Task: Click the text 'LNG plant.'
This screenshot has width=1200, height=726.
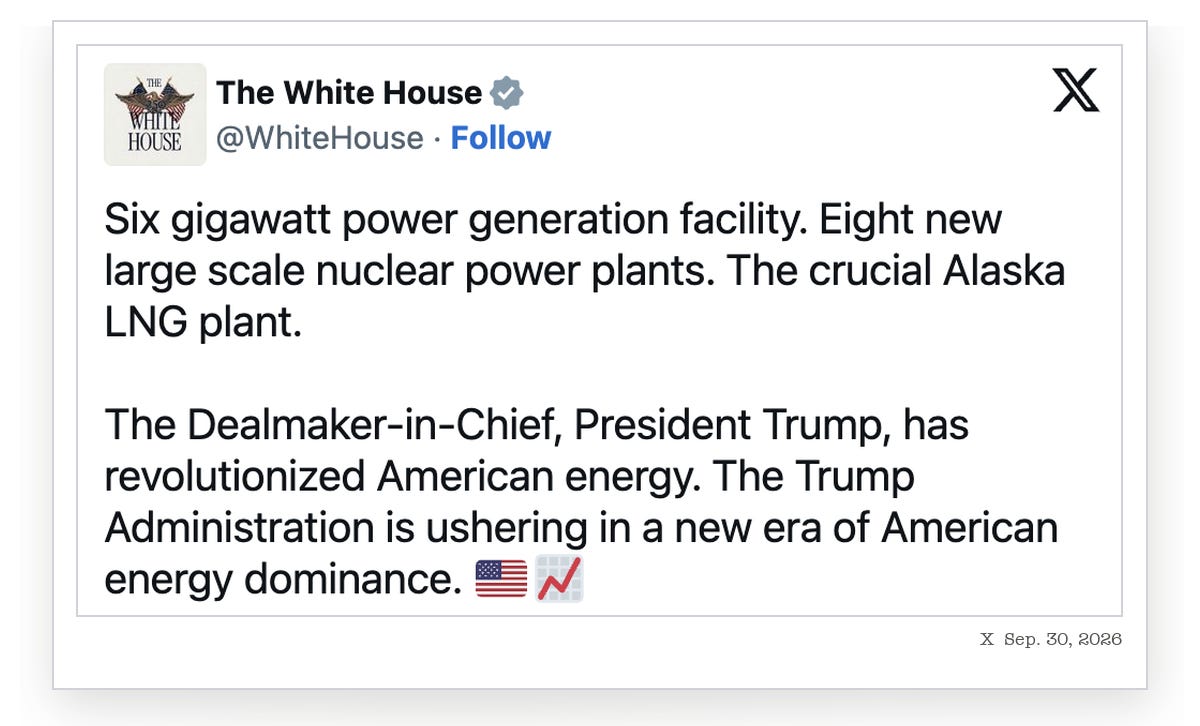Action: click(202, 324)
